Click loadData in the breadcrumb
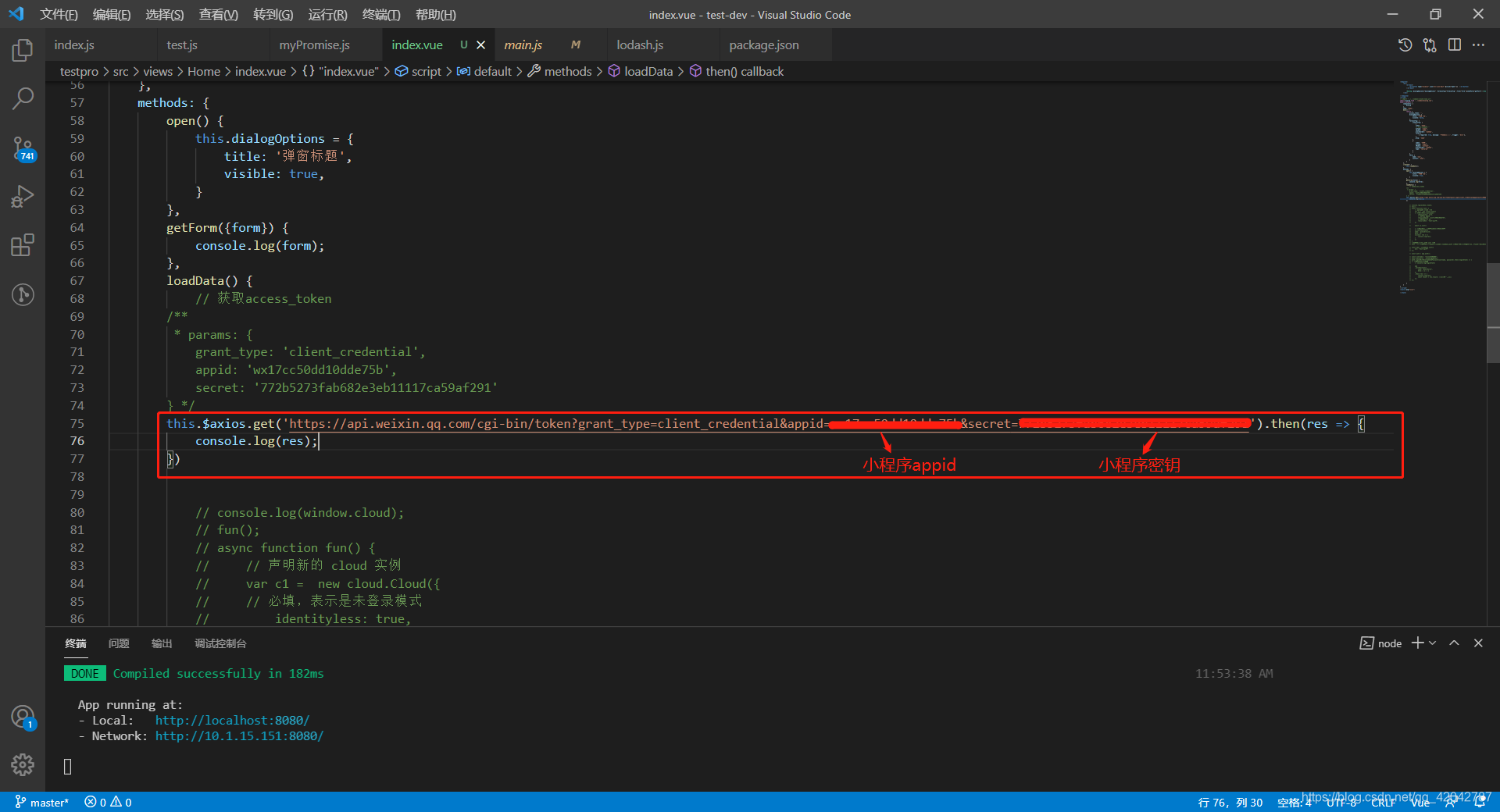Viewport: 1500px width, 812px height. pyautogui.click(x=641, y=71)
